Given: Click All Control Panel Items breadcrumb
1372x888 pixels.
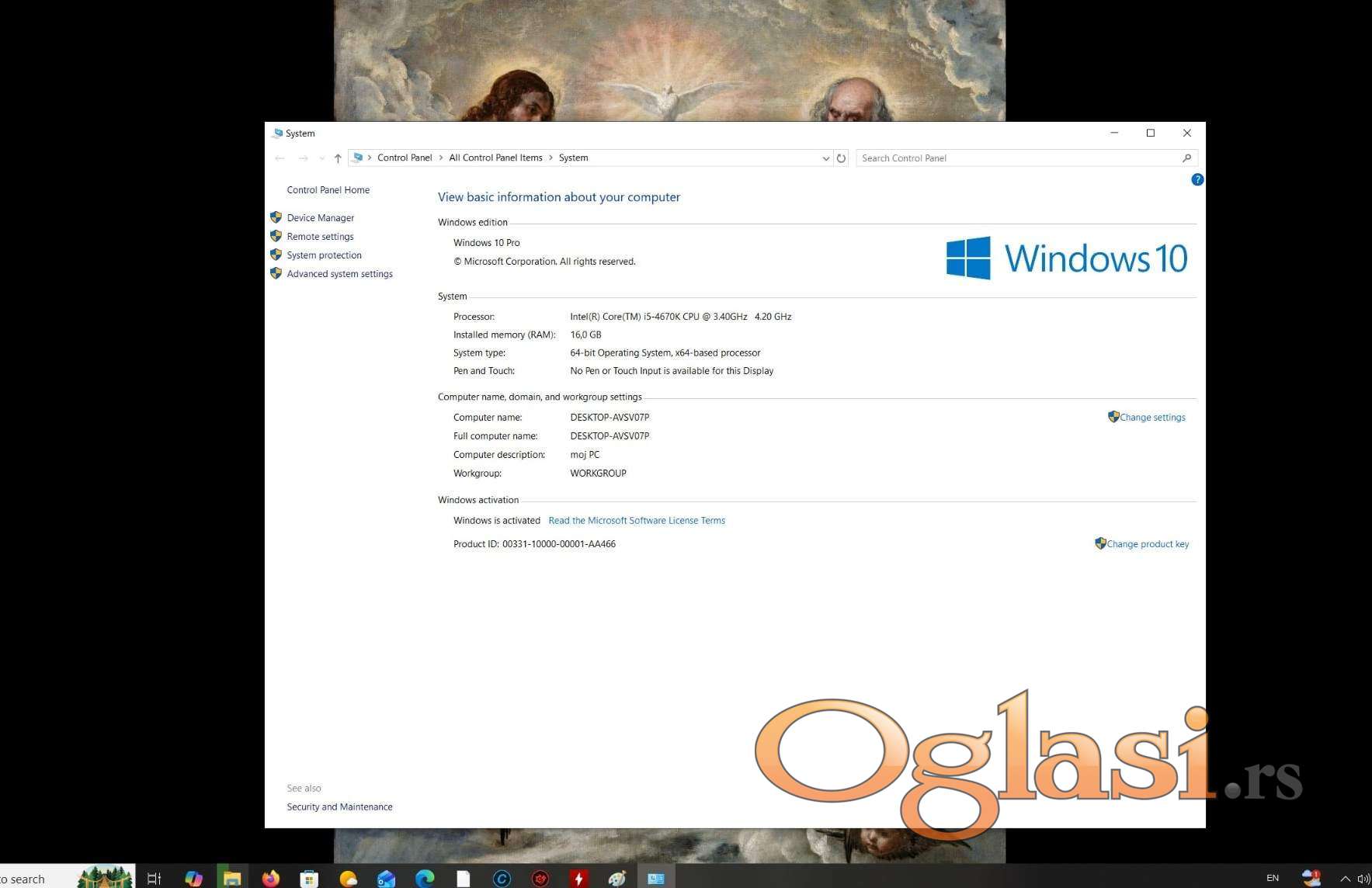Looking at the screenshot, I should (495, 158).
